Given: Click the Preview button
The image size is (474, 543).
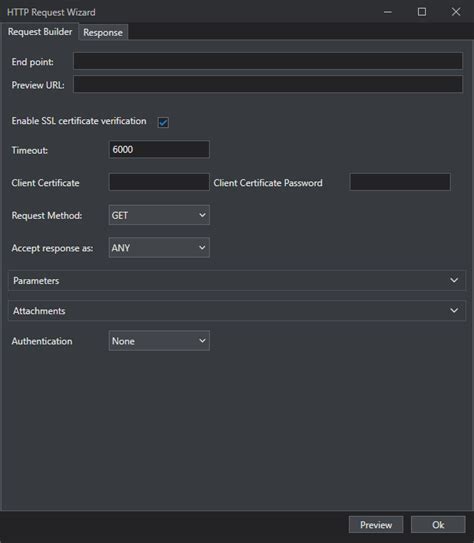Looking at the screenshot, I should [x=376, y=525].
